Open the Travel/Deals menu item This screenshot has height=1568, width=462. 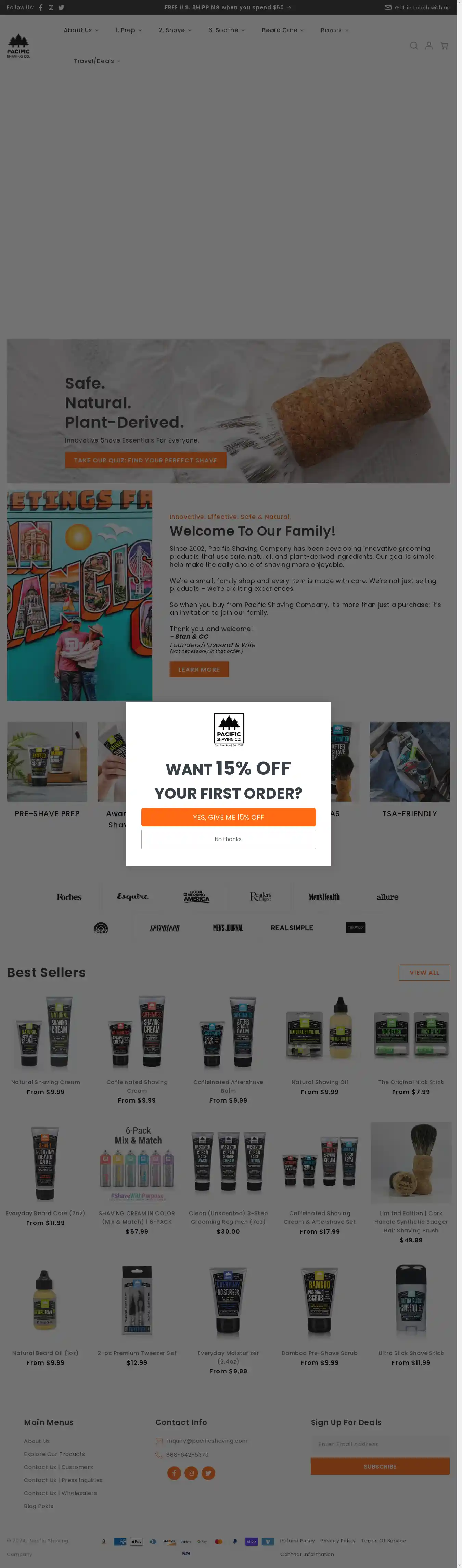[97, 61]
